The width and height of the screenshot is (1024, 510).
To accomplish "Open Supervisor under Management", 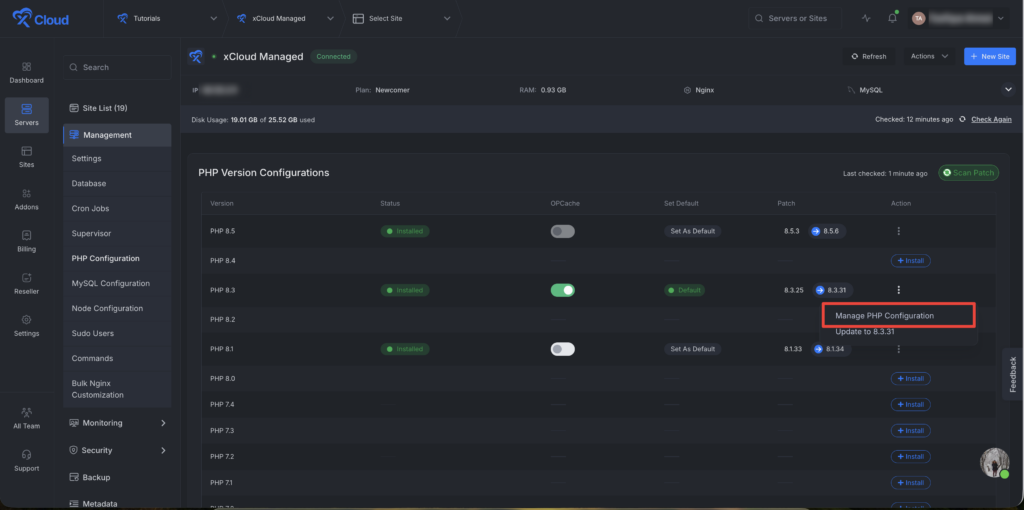I will (x=91, y=234).
